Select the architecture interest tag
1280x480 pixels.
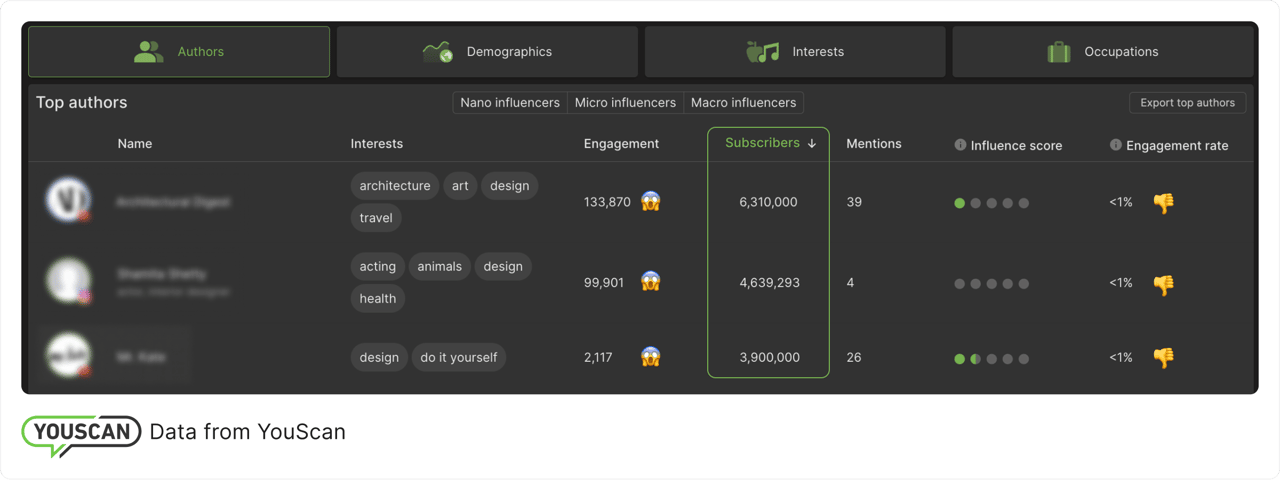click(394, 186)
